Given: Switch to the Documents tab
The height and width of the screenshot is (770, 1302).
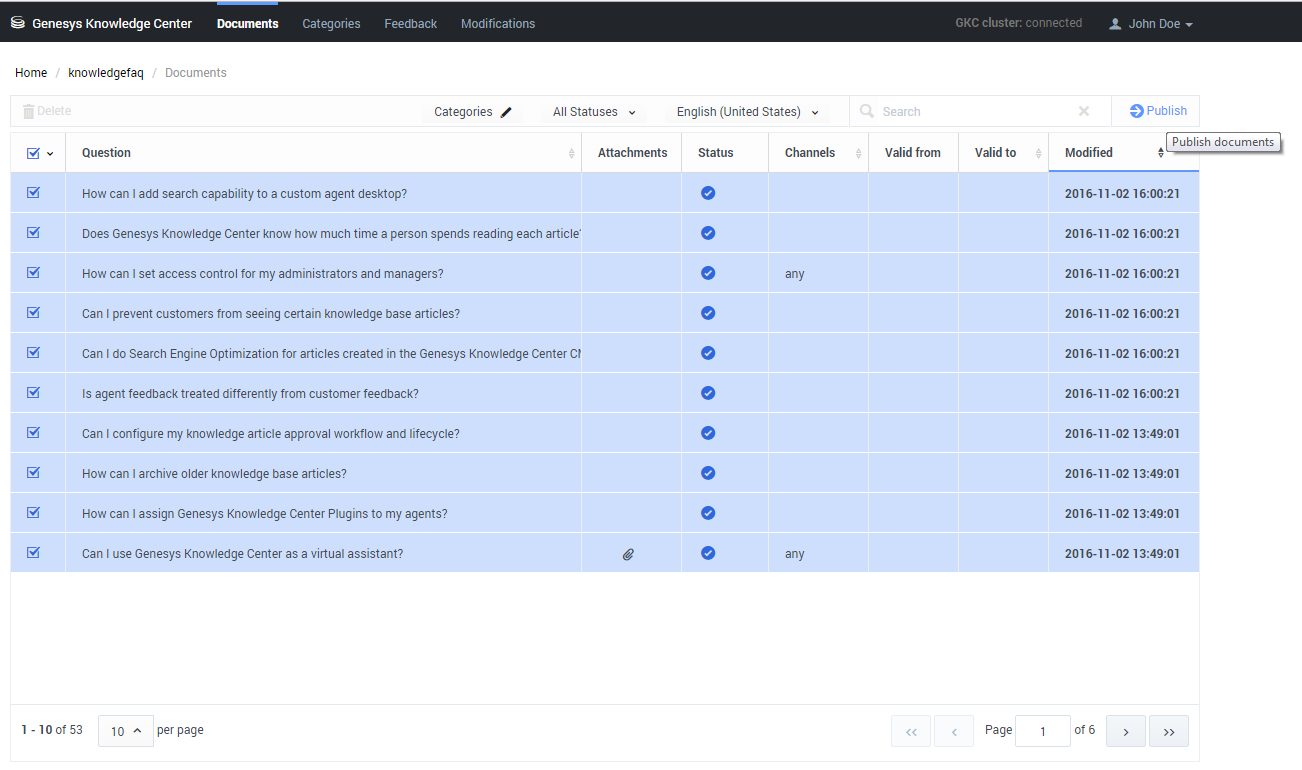Looking at the screenshot, I should click(x=247, y=23).
